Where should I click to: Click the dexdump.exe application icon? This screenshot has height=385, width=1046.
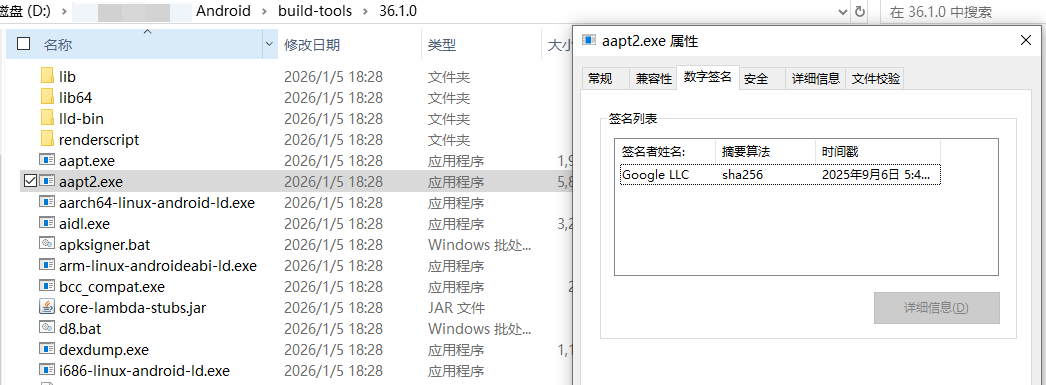(47, 349)
